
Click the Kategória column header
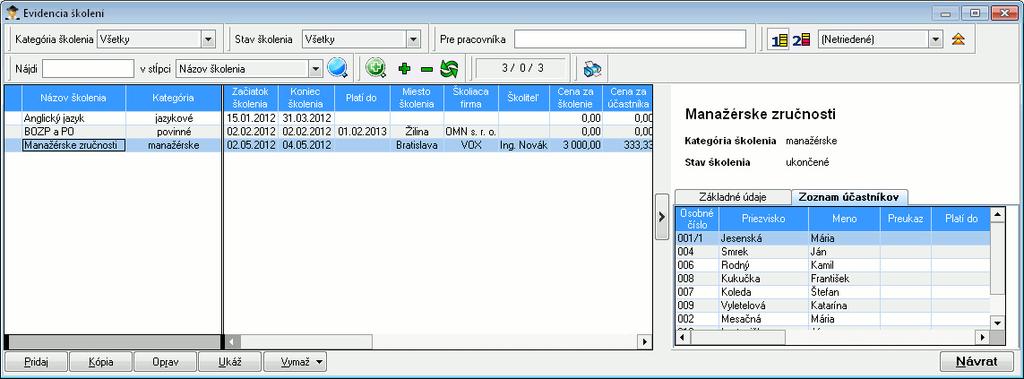tap(173, 98)
